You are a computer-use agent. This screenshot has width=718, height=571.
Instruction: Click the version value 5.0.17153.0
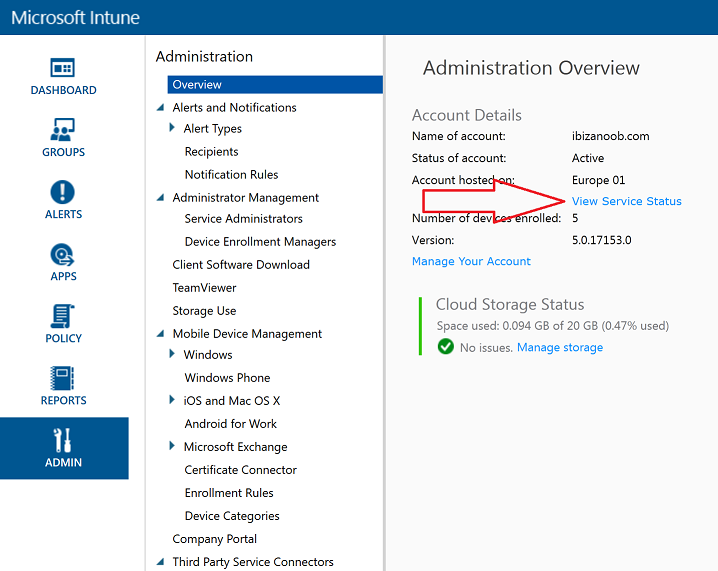click(601, 240)
